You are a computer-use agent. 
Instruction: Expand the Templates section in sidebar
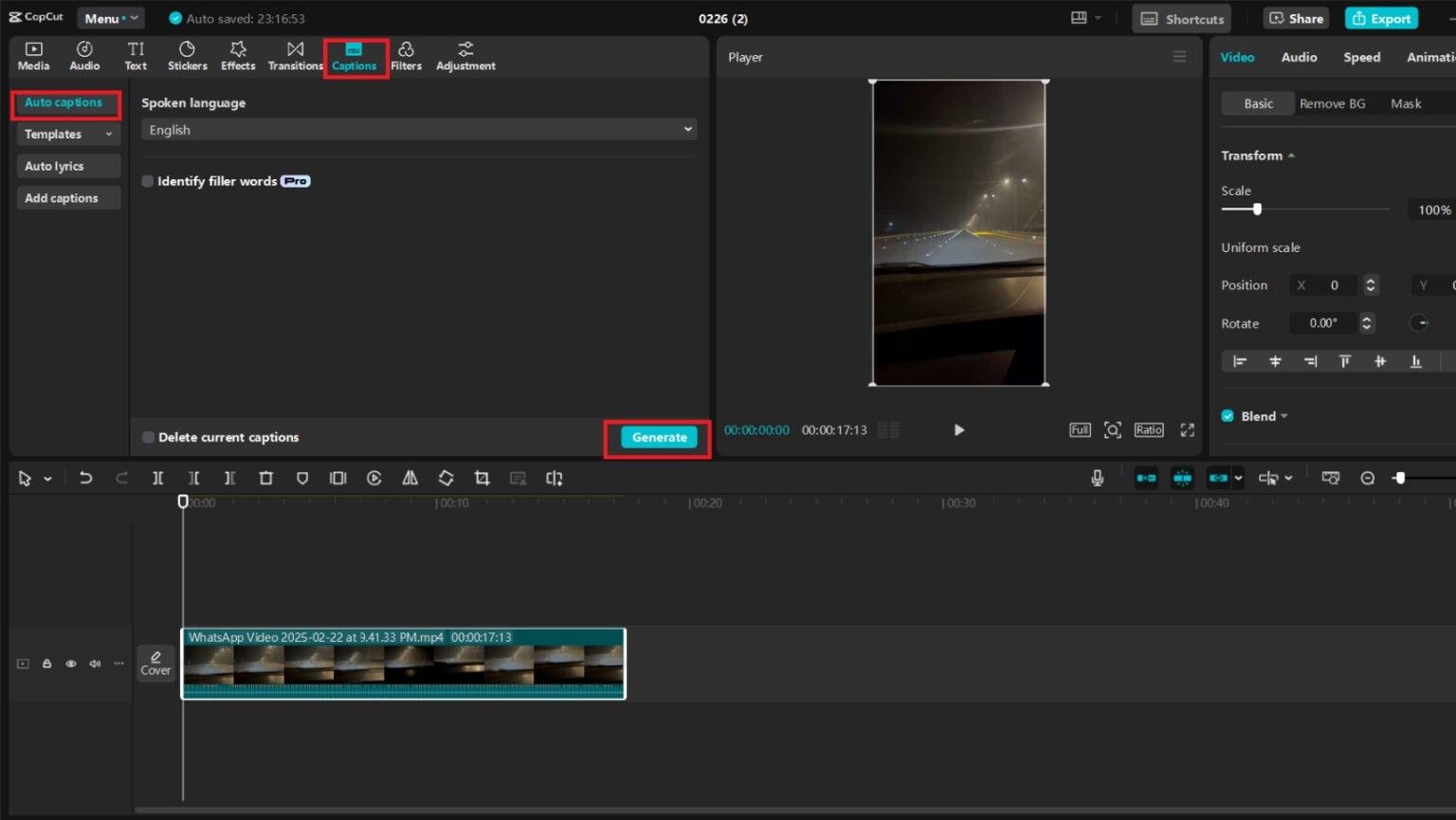click(x=67, y=135)
